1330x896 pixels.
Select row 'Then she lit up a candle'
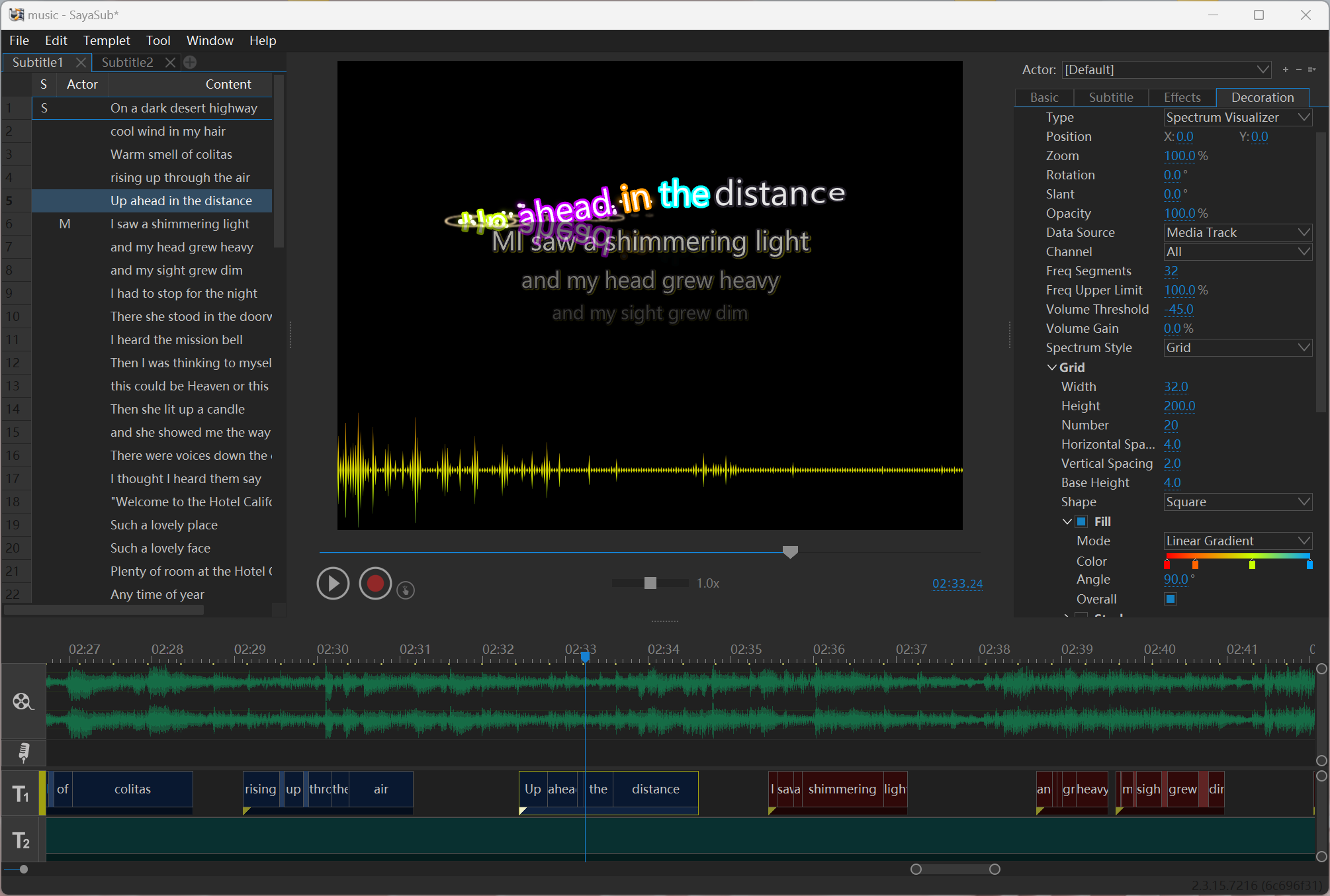152,409
